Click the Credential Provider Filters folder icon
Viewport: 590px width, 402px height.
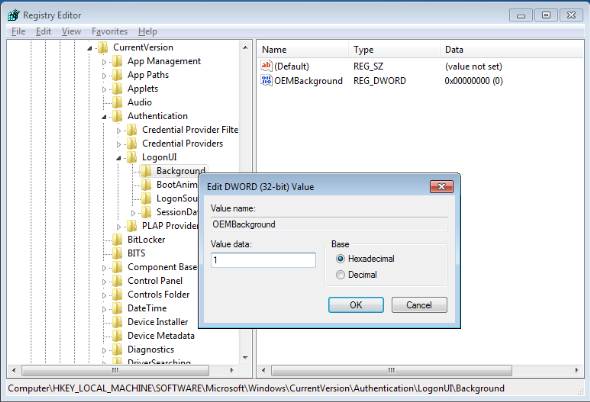(x=131, y=130)
